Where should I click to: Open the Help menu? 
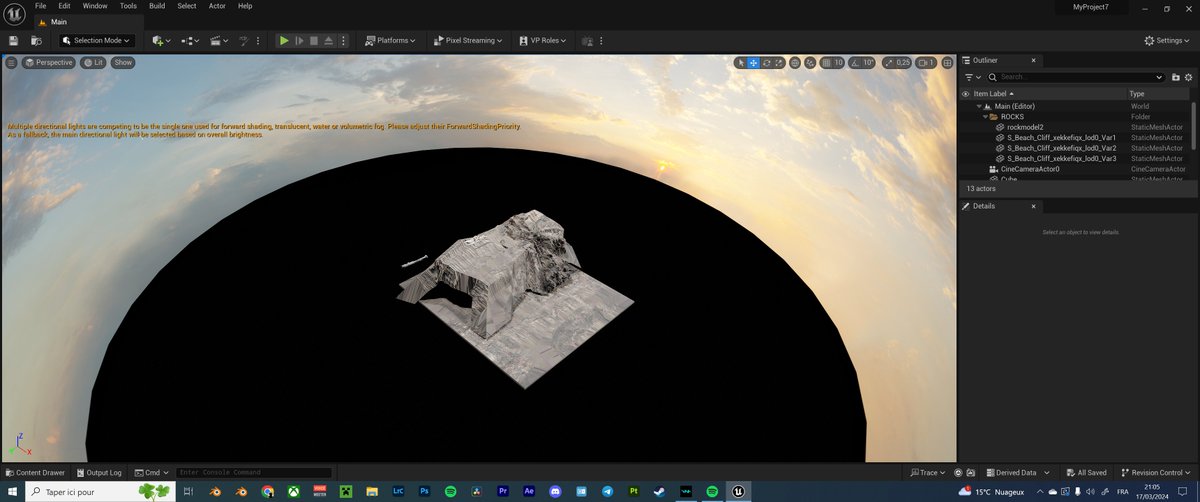(245, 6)
